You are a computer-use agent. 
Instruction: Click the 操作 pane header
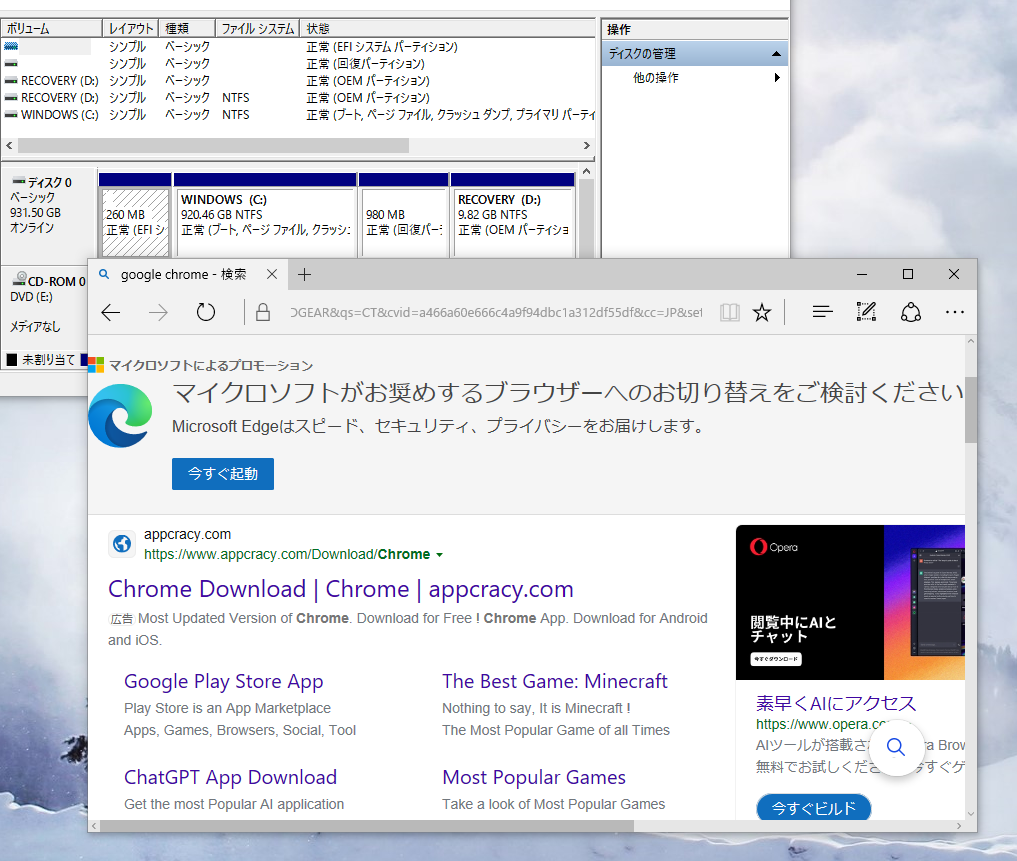695,29
